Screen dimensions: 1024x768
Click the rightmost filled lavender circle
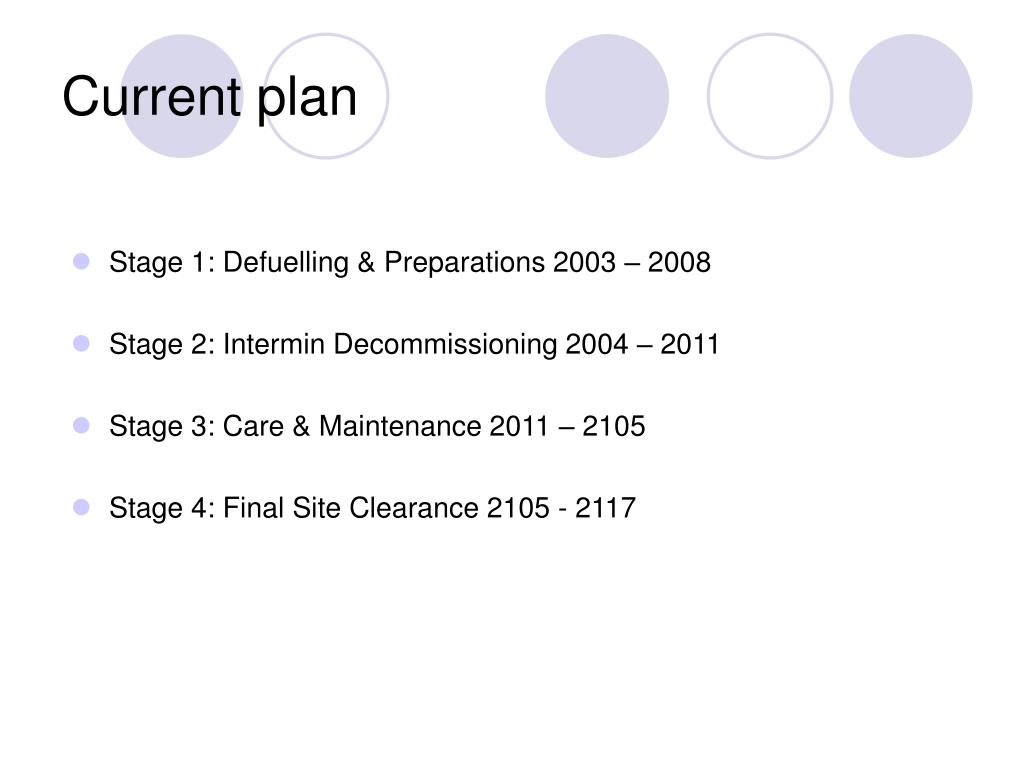coord(910,96)
